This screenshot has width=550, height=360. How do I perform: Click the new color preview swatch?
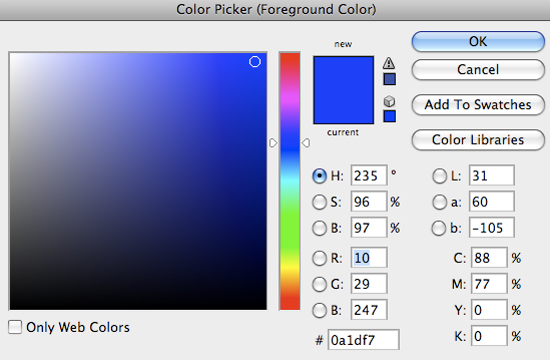343,73
